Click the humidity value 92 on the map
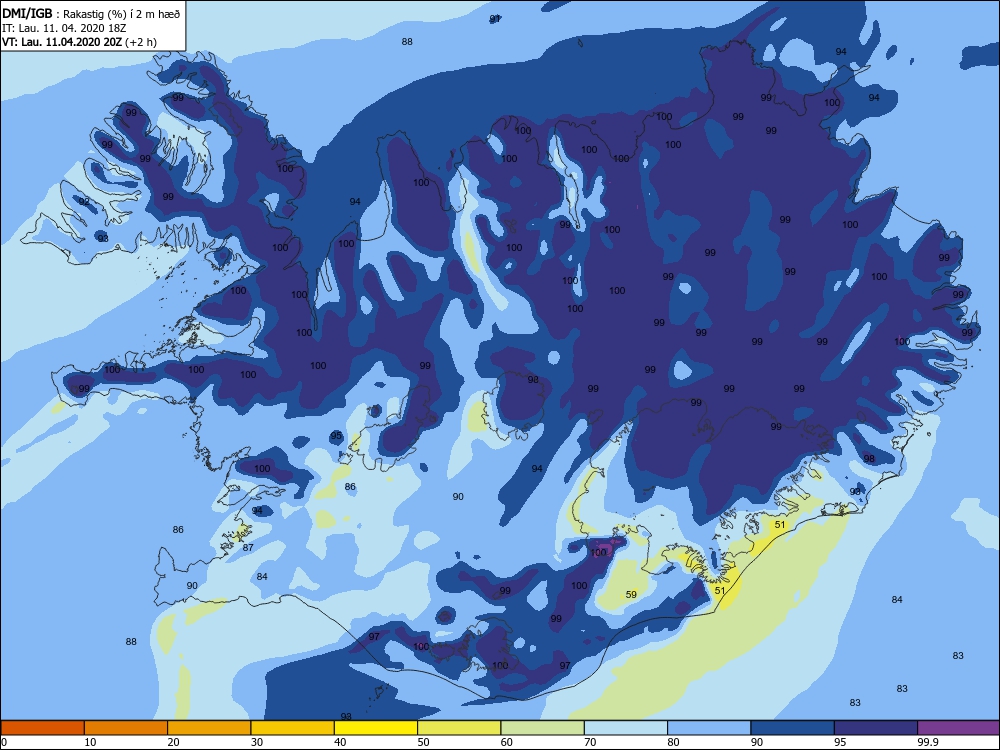 click(x=84, y=202)
